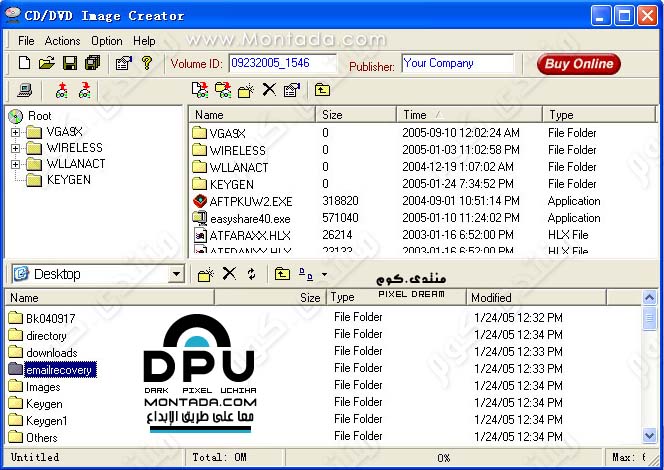
Task: Click the computer icon in second toolbar
Action: click(x=25, y=91)
